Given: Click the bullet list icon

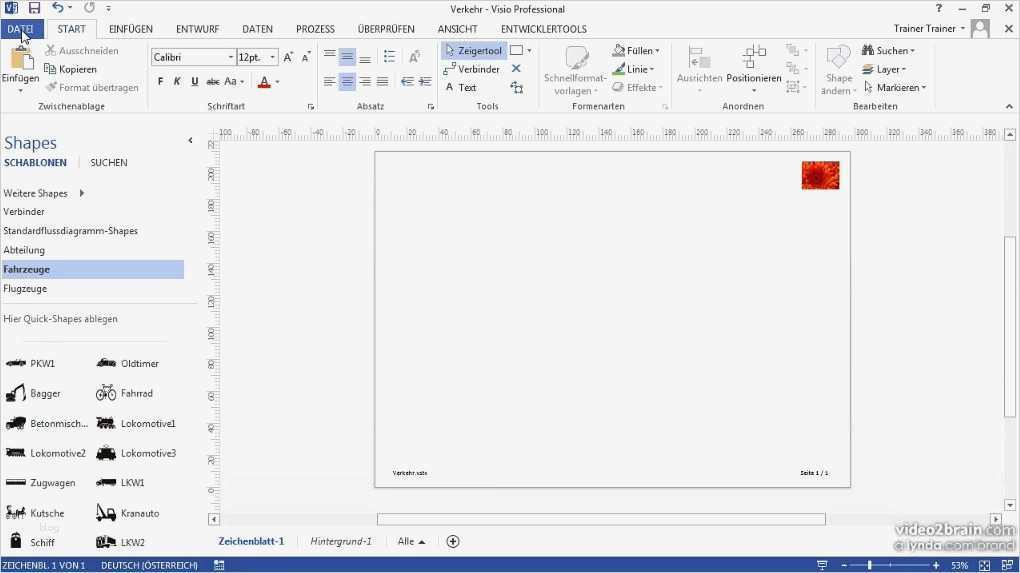Looking at the screenshot, I should pyautogui.click(x=390, y=57).
